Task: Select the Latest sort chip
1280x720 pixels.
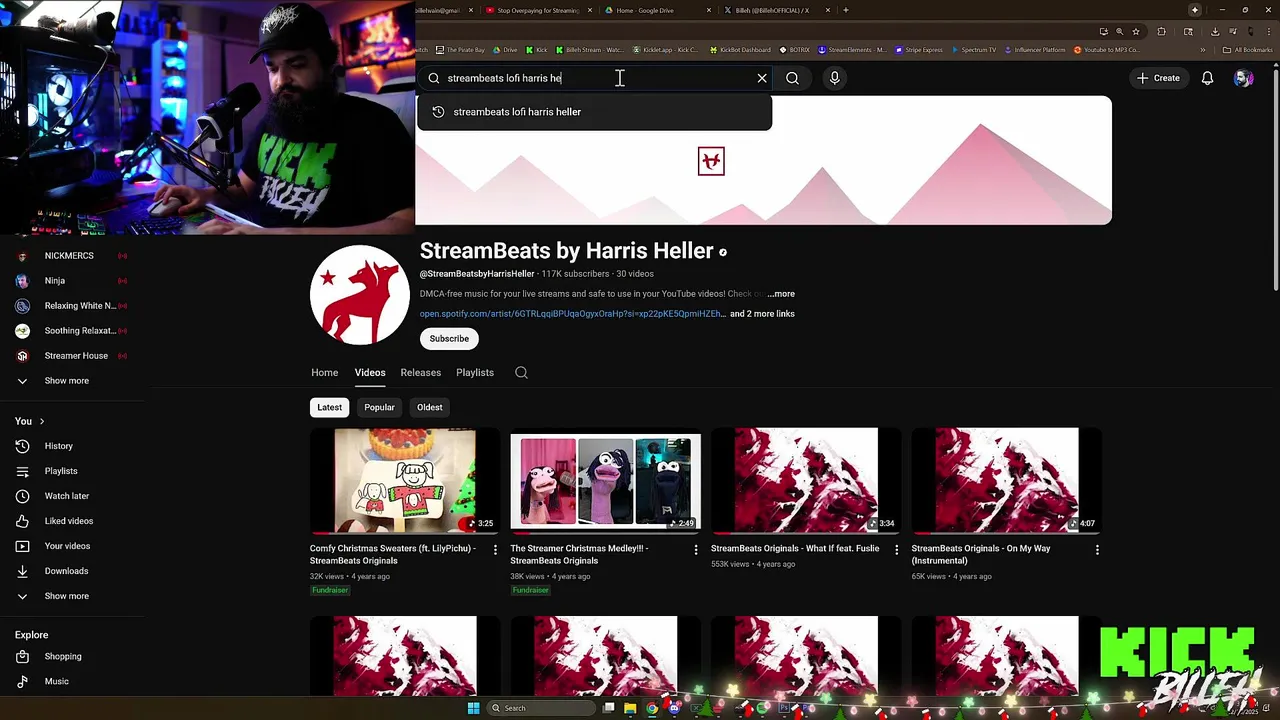Action: pos(329,407)
